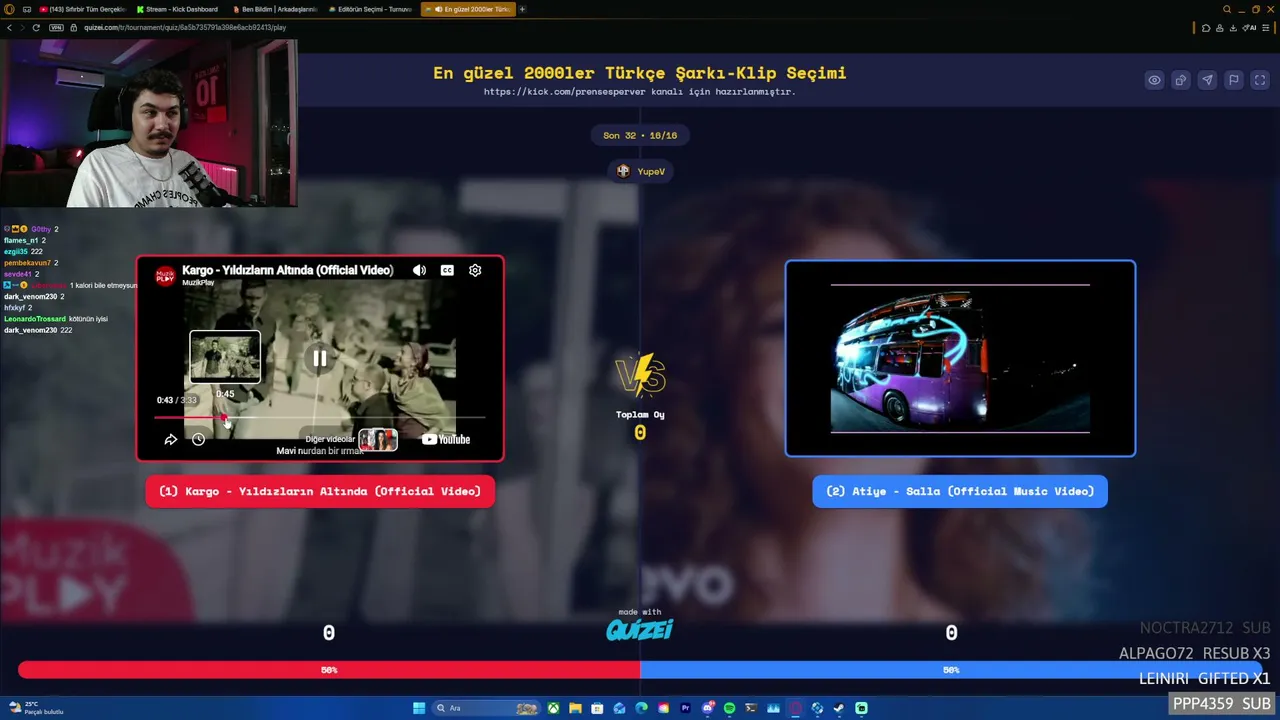Open the weather widget in the taskbar
The height and width of the screenshot is (720, 1280).
pyautogui.click(x=35, y=708)
